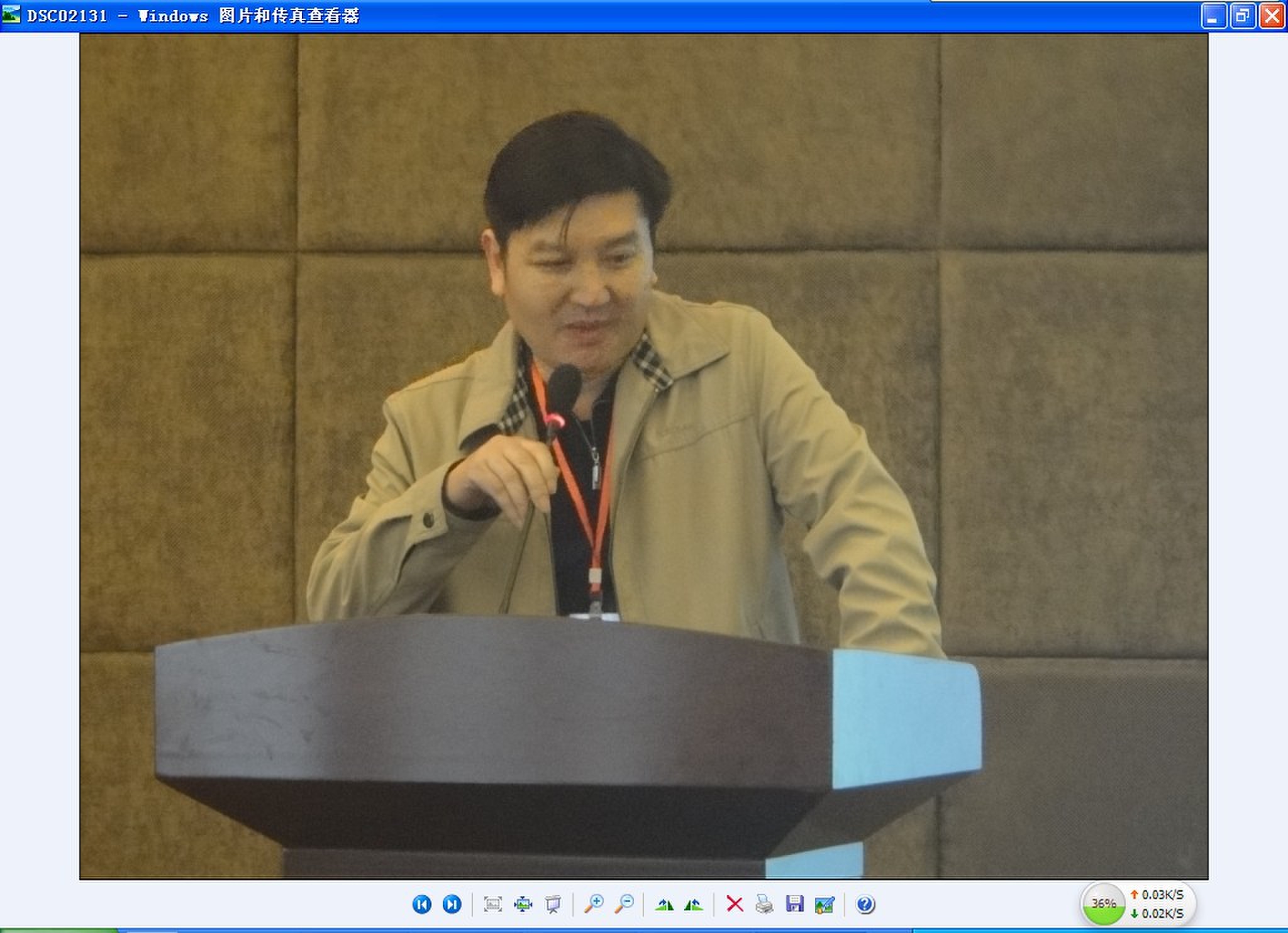Click the 0.02K/S download speed readout
Viewport: 1288px width, 933px height.
point(1157,913)
